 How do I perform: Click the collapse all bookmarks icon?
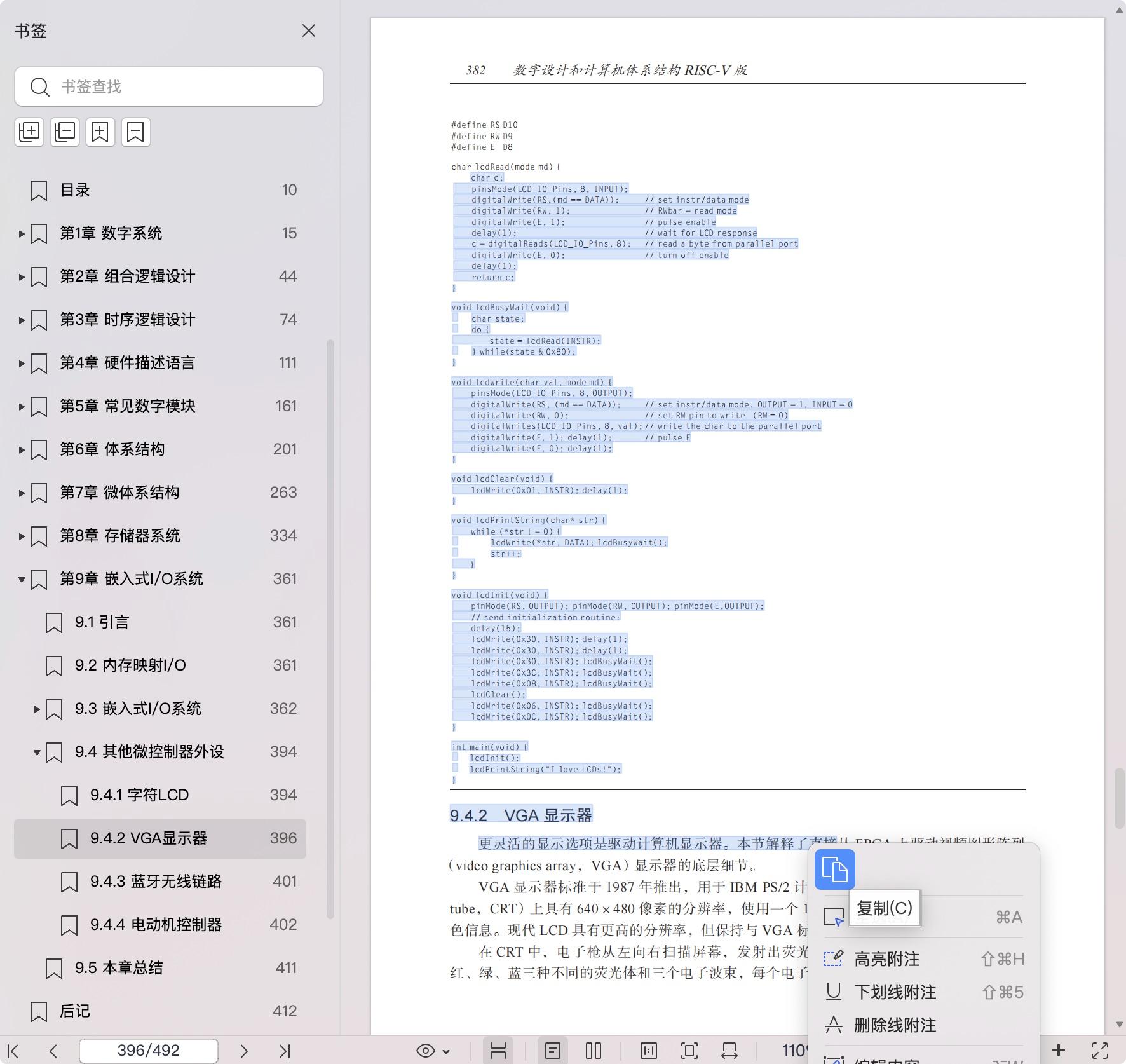[x=65, y=132]
